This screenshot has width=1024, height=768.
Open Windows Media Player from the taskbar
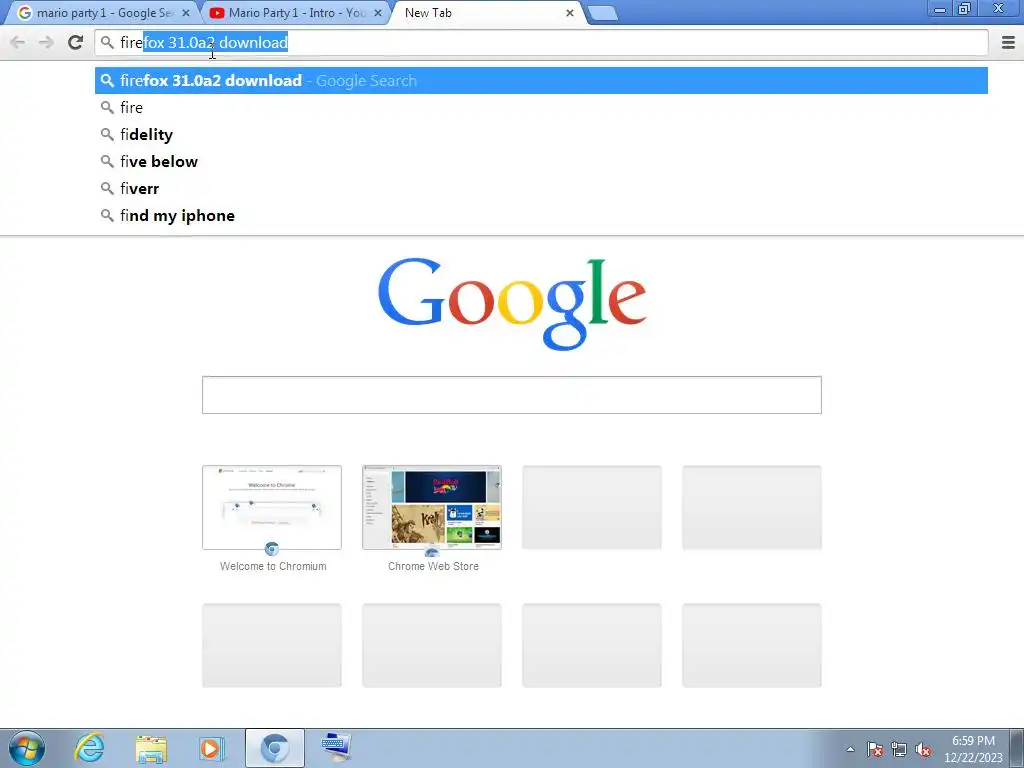pyautogui.click(x=211, y=748)
